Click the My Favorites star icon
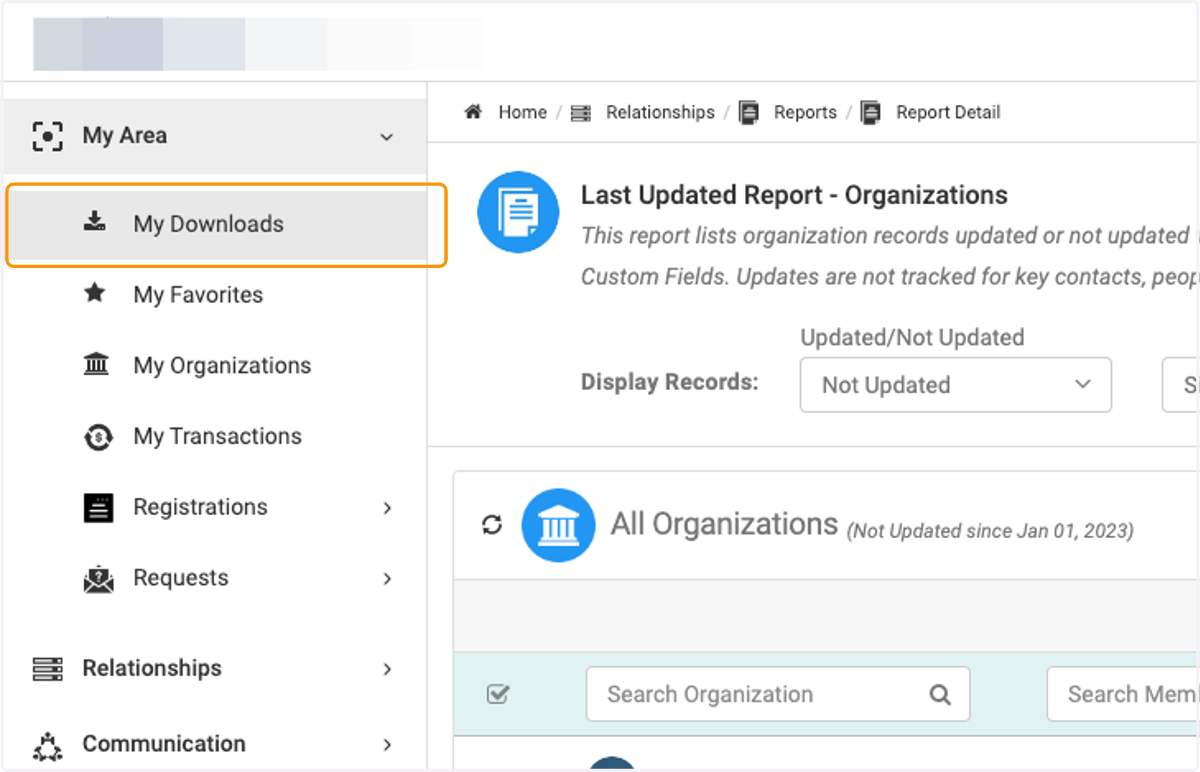This screenshot has width=1200, height=772. [x=95, y=293]
